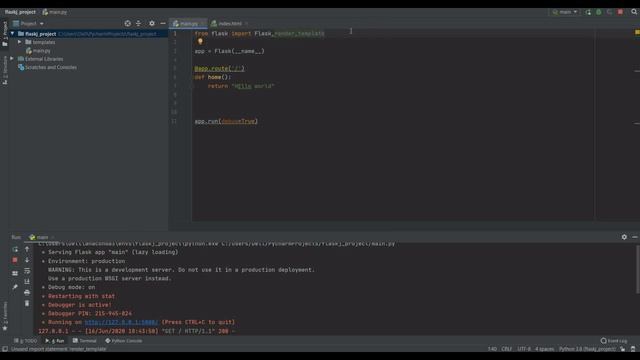Click Collapse All icon in Project panel
The height and width of the screenshot is (360, 640).
click(138, 24)
